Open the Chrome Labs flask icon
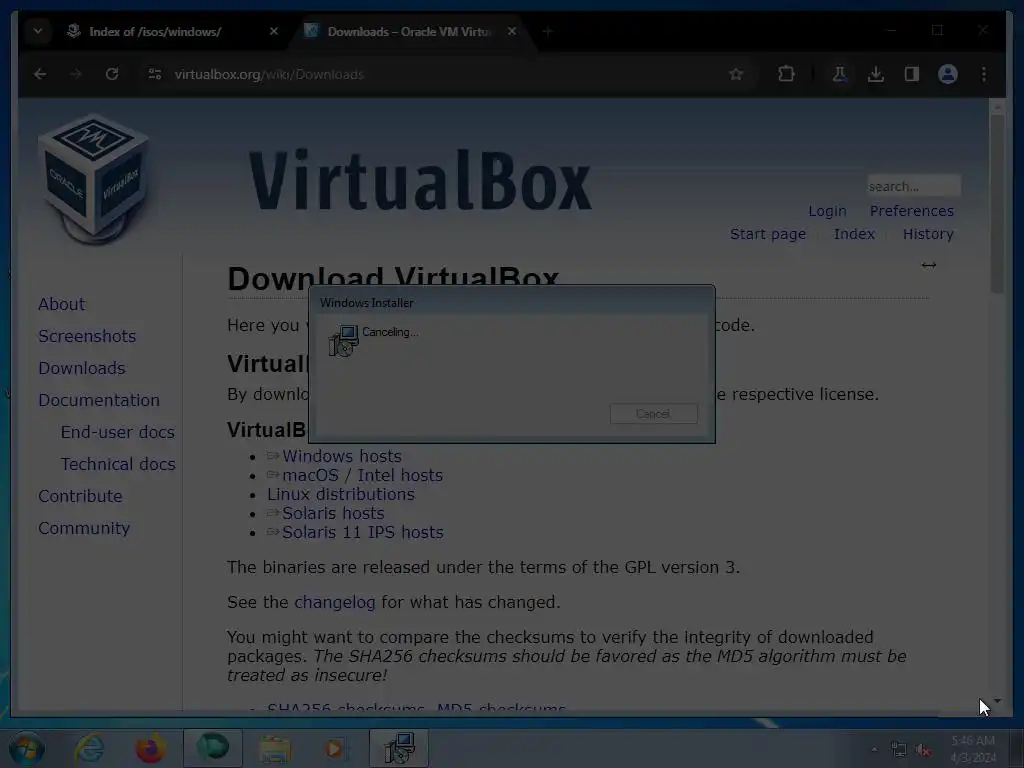Viewport: 1024px width, 768px height. click(840, 74)
